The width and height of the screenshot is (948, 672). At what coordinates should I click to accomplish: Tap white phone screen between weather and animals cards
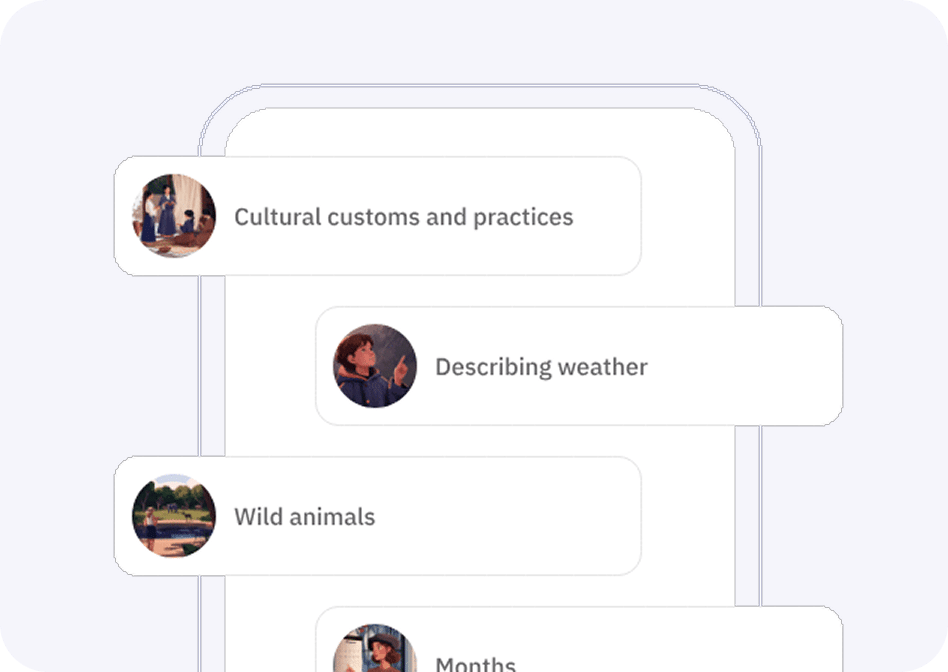coord(480,441)
